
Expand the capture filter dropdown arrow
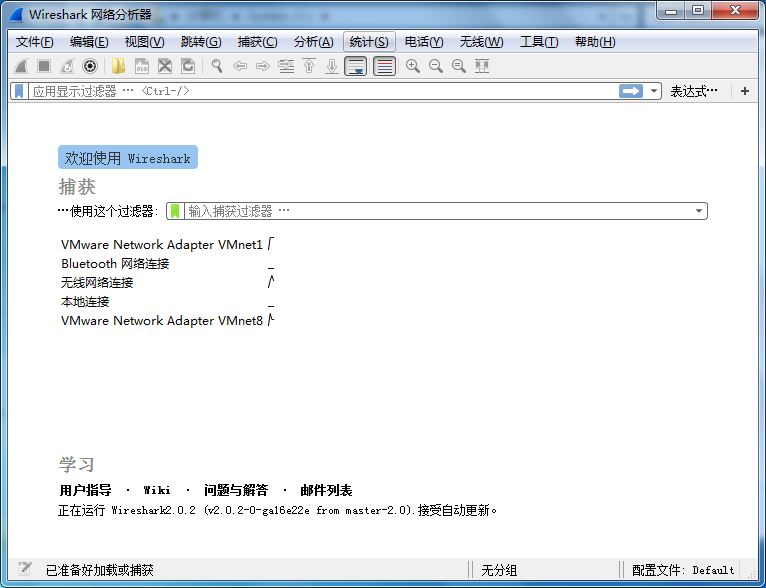[x=699, y=211]
